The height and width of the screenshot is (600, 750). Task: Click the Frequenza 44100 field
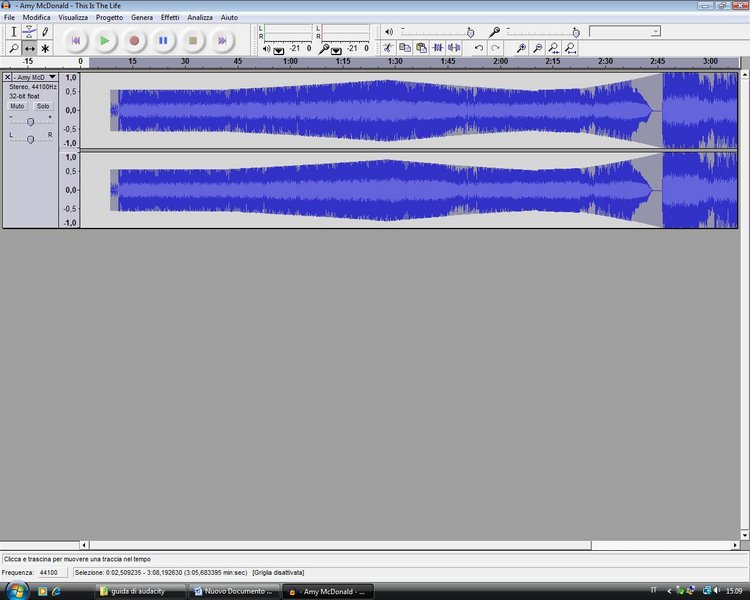click(x=52, y=572)
